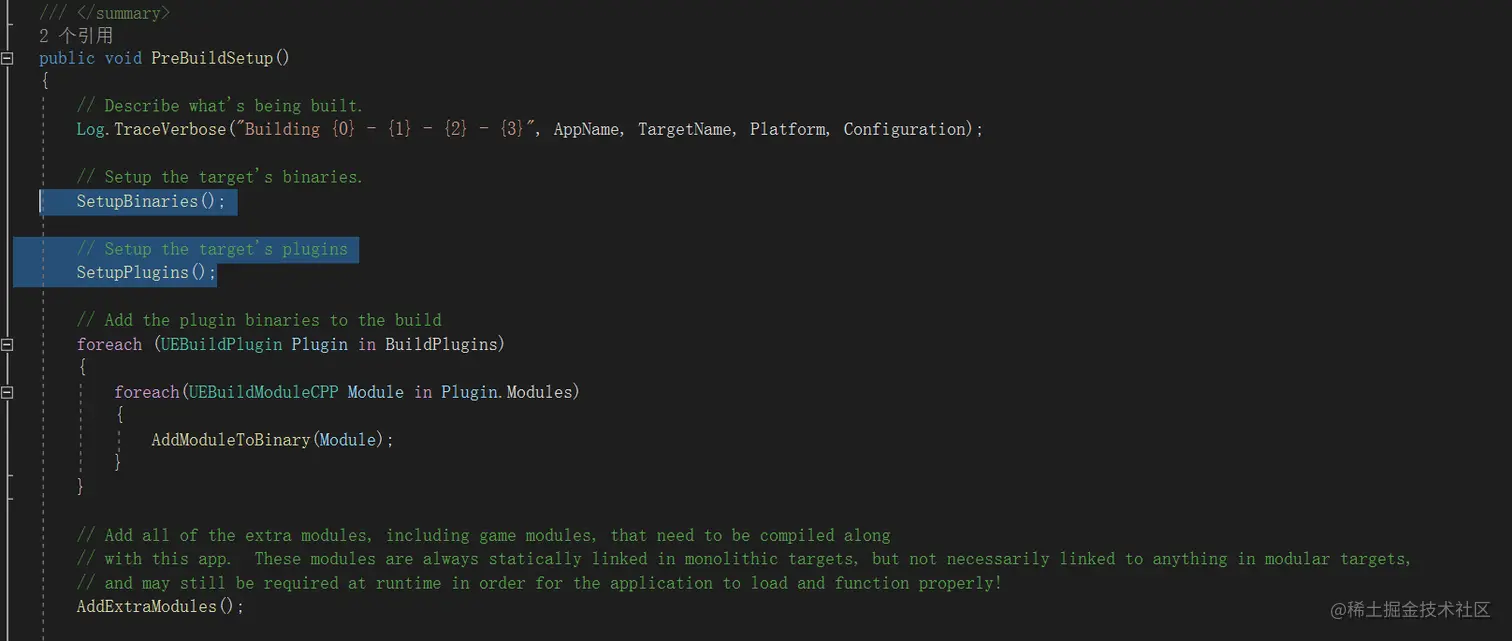This screenshot has height=641, width=1512.
Task: Open the '2 个引用' references CodeLens
Action: click(76, 35)
